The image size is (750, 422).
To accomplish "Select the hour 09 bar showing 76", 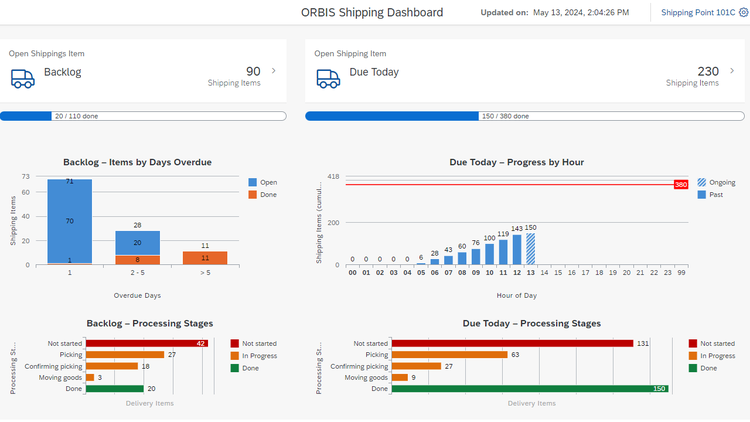I will pyautogui.click(x=476, y=256).
